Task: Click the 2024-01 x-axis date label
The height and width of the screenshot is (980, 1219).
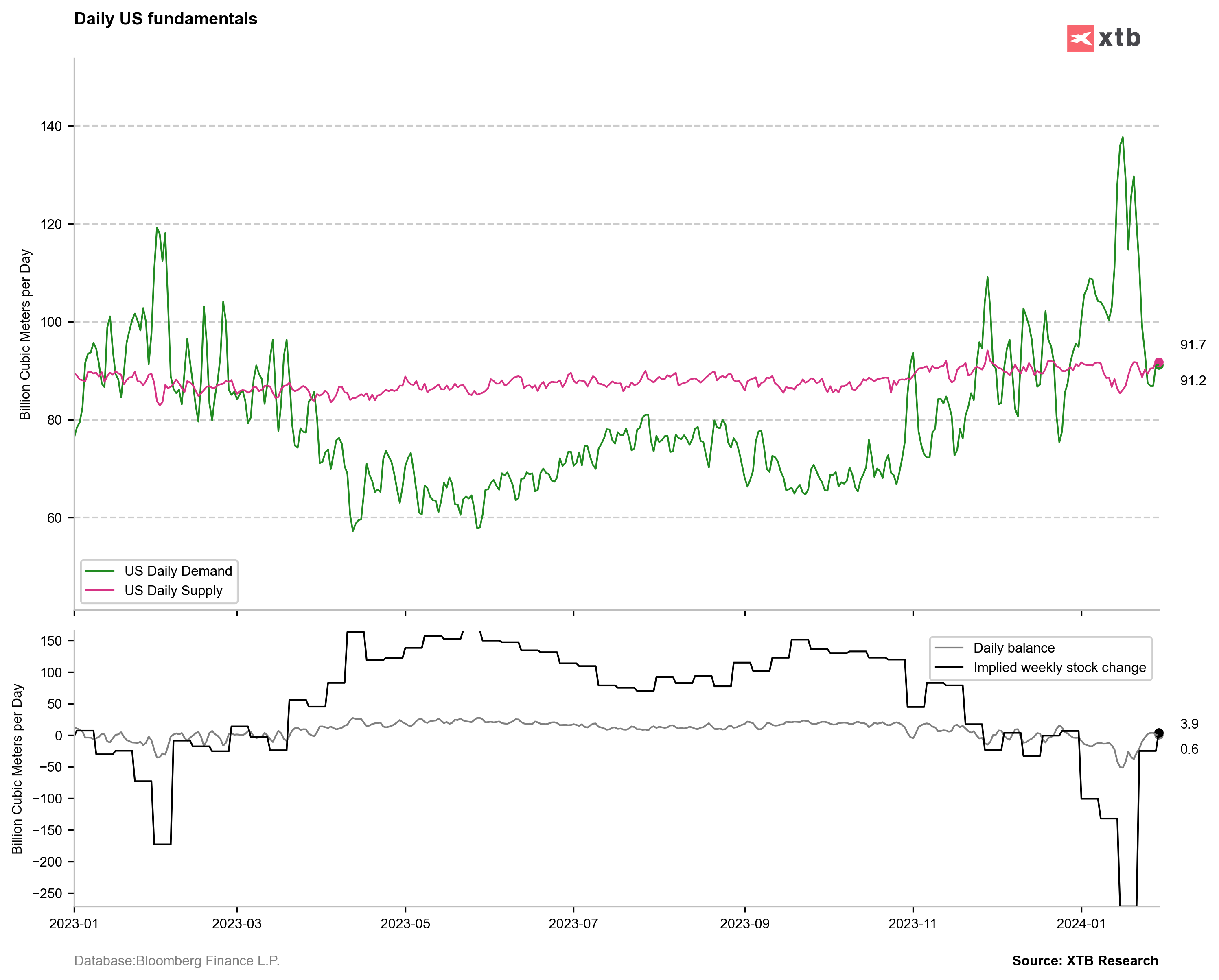Action: click(x=1081, y=923)
